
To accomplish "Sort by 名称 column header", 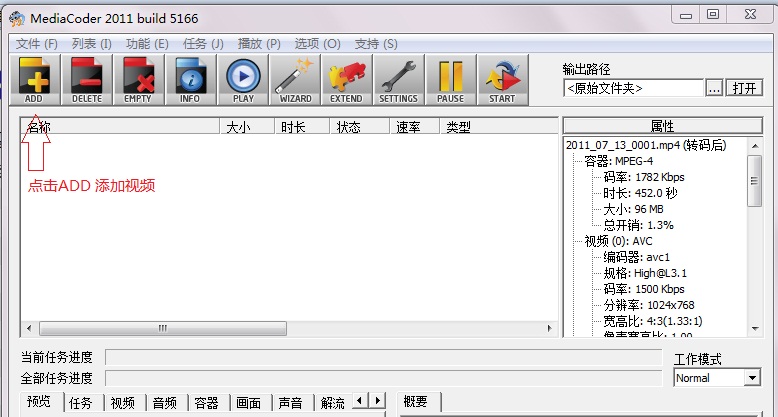I will tap(122, 127).
